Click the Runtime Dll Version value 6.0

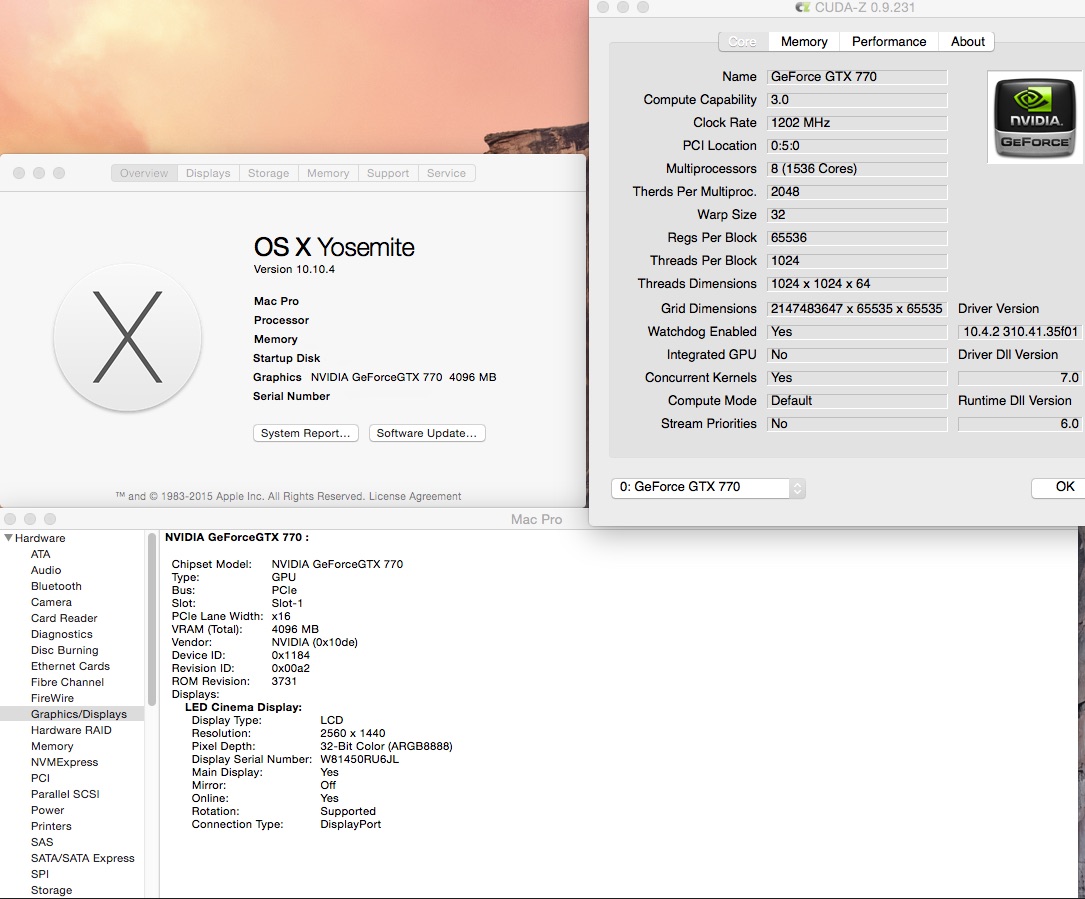pos(1020,424)
